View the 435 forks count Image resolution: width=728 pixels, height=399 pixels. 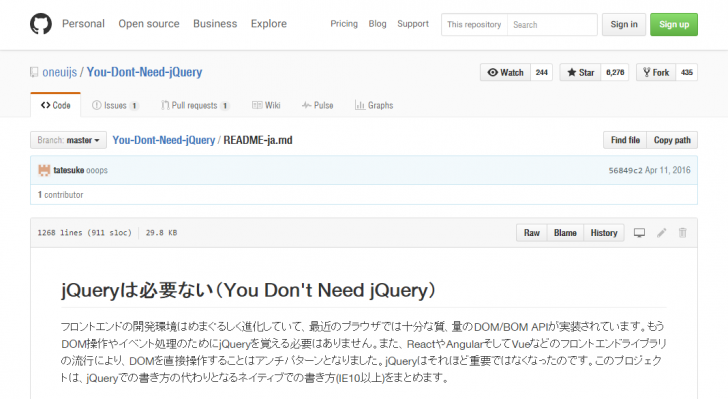[x=687, y=72]
